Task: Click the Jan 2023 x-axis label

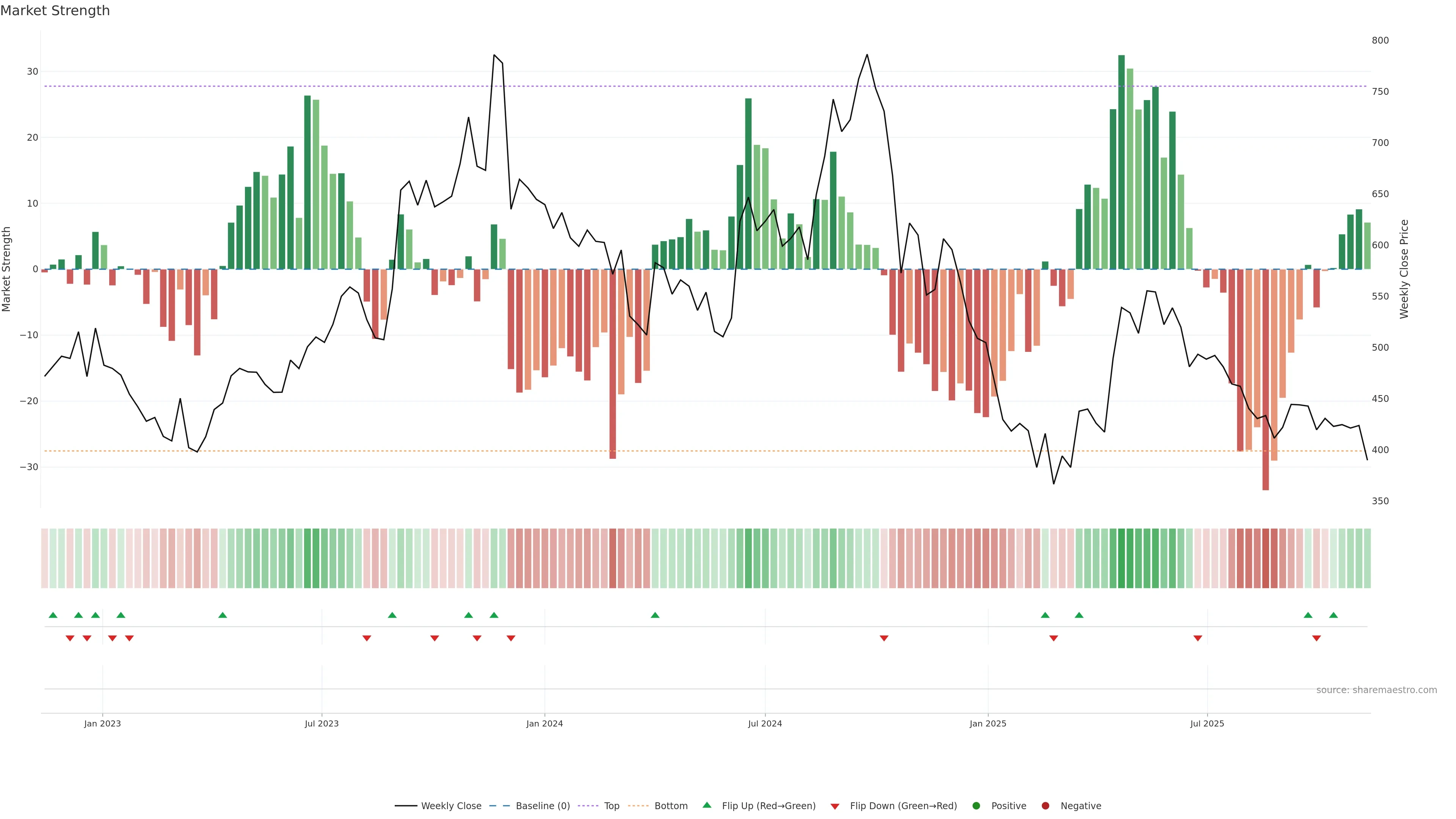Action: point(102,723)
